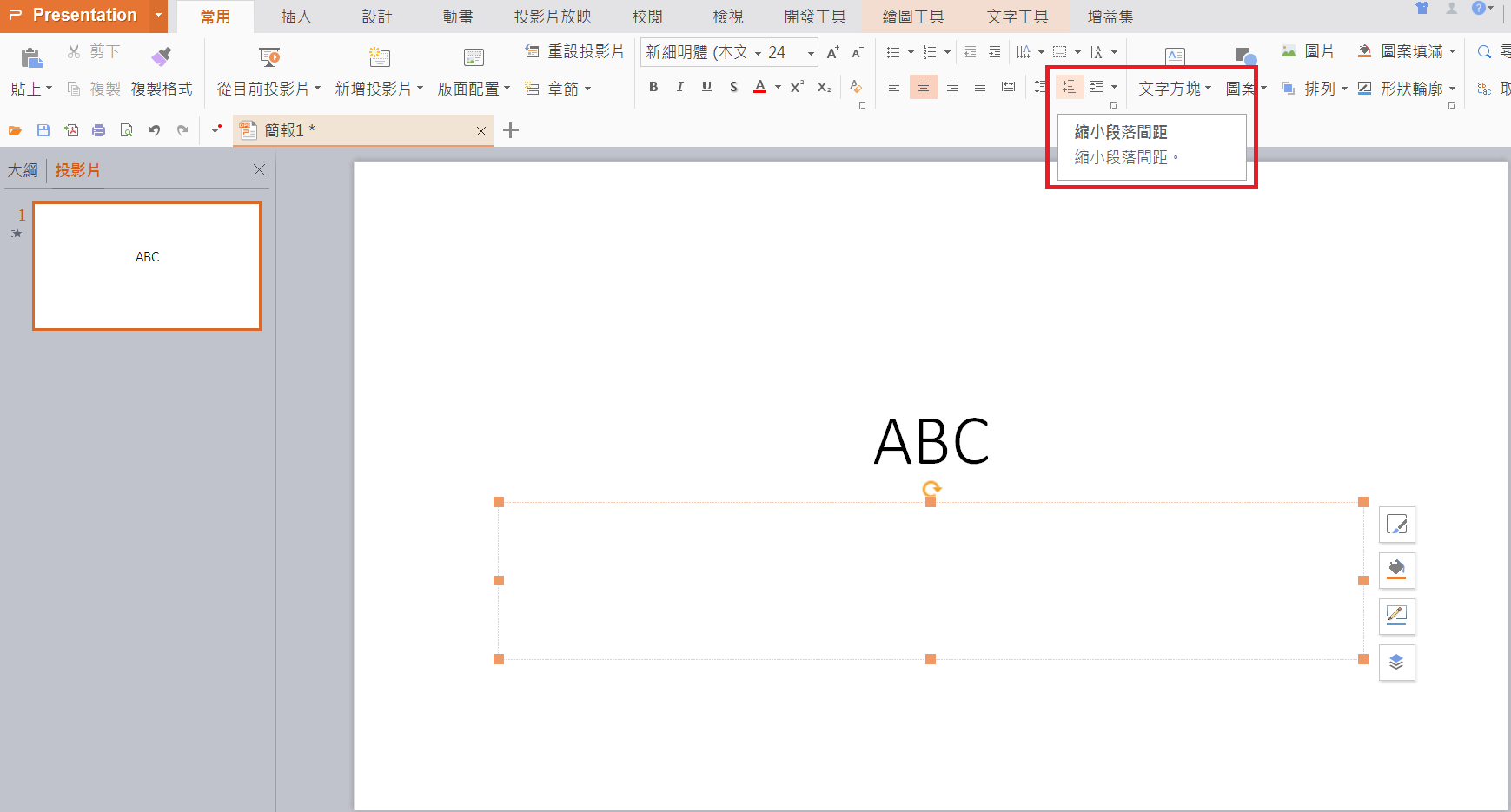
Task: Click the Text Box icon above 文字方塊
Action: (1175, 56)
